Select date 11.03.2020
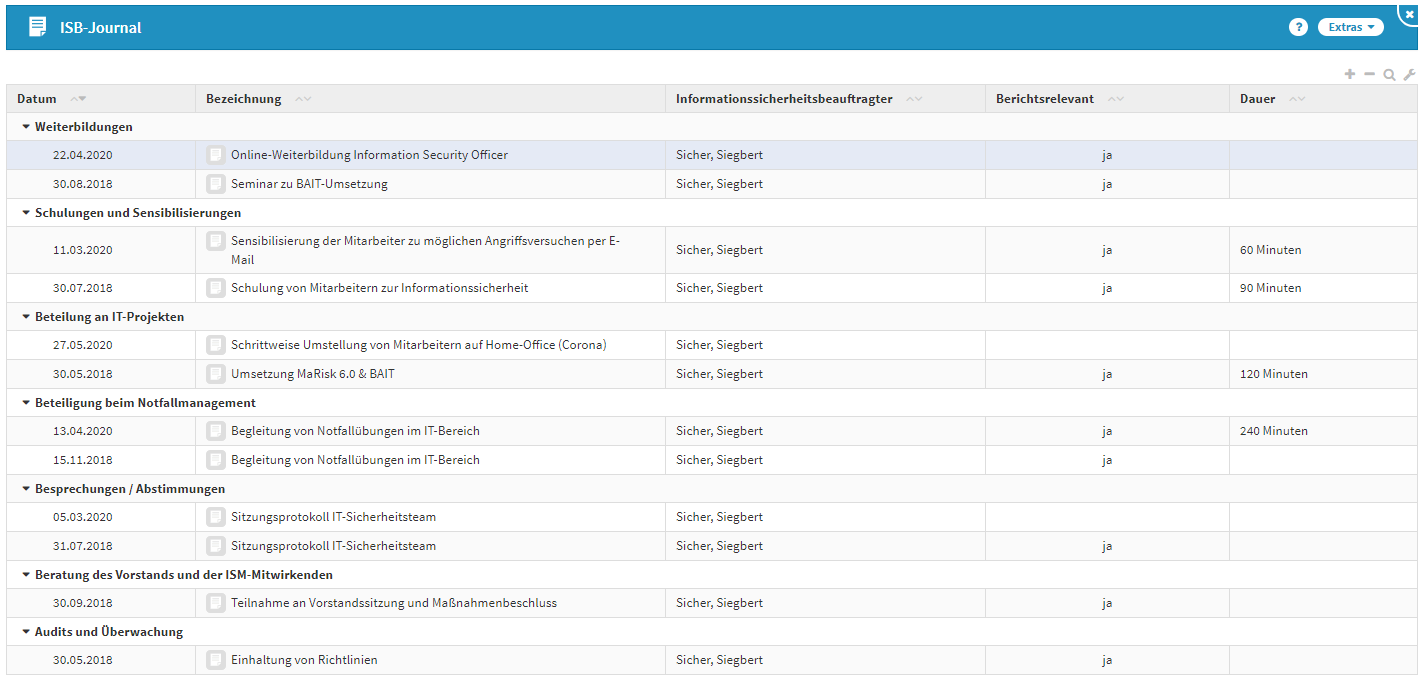The width and height of the screenshot is (1423, 685). [x=83, y=250]
